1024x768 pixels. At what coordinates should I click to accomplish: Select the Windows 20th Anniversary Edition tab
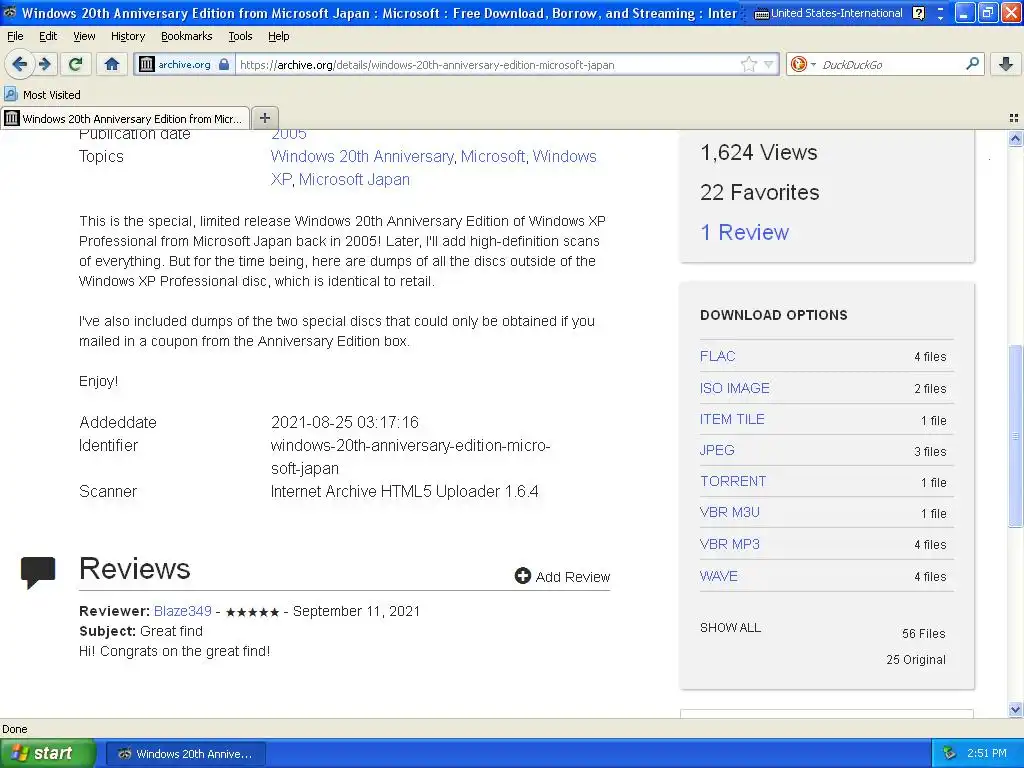[x=125, y=118]
